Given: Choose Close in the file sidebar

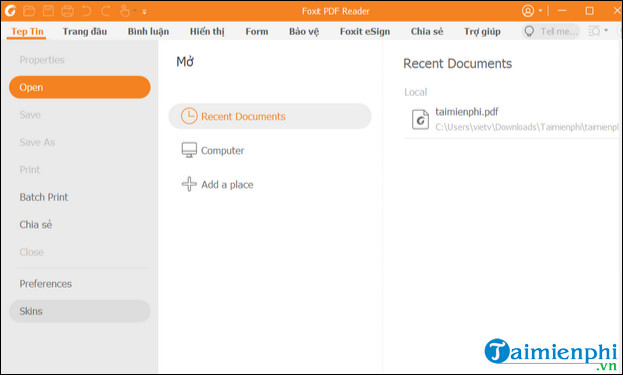Looking at the screenshot, I should 31,252.
